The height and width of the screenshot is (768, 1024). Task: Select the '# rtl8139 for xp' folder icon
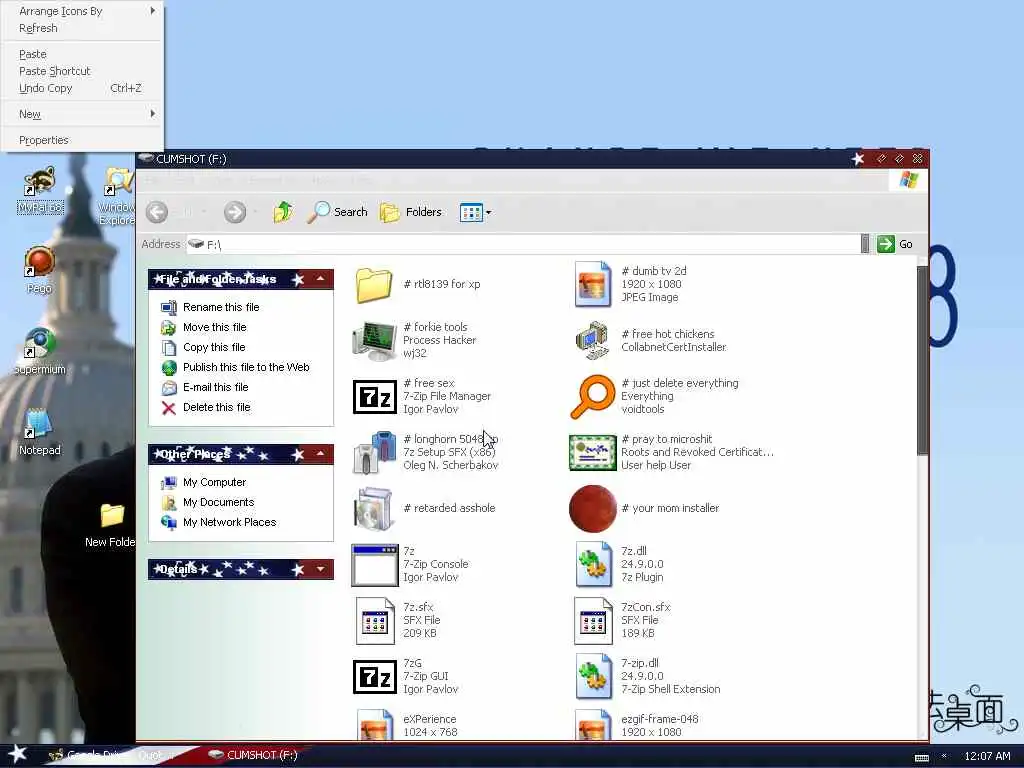374,285
